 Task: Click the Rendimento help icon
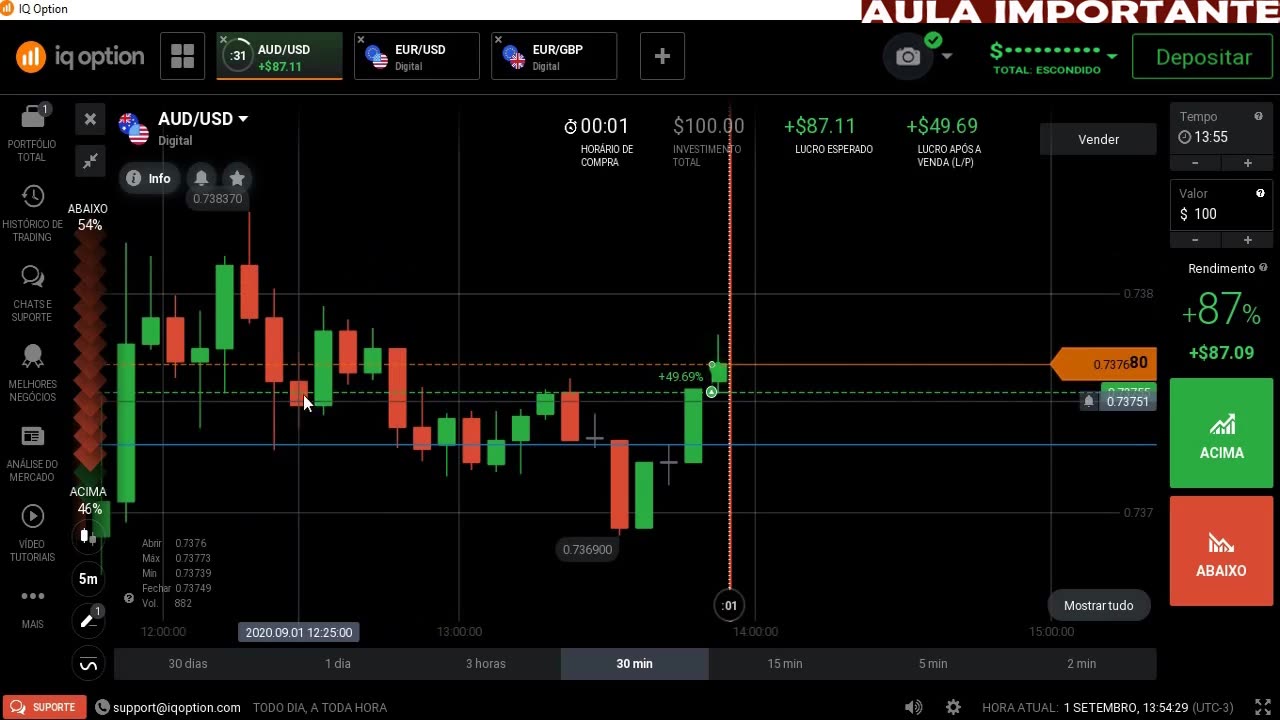(1263, 268)
